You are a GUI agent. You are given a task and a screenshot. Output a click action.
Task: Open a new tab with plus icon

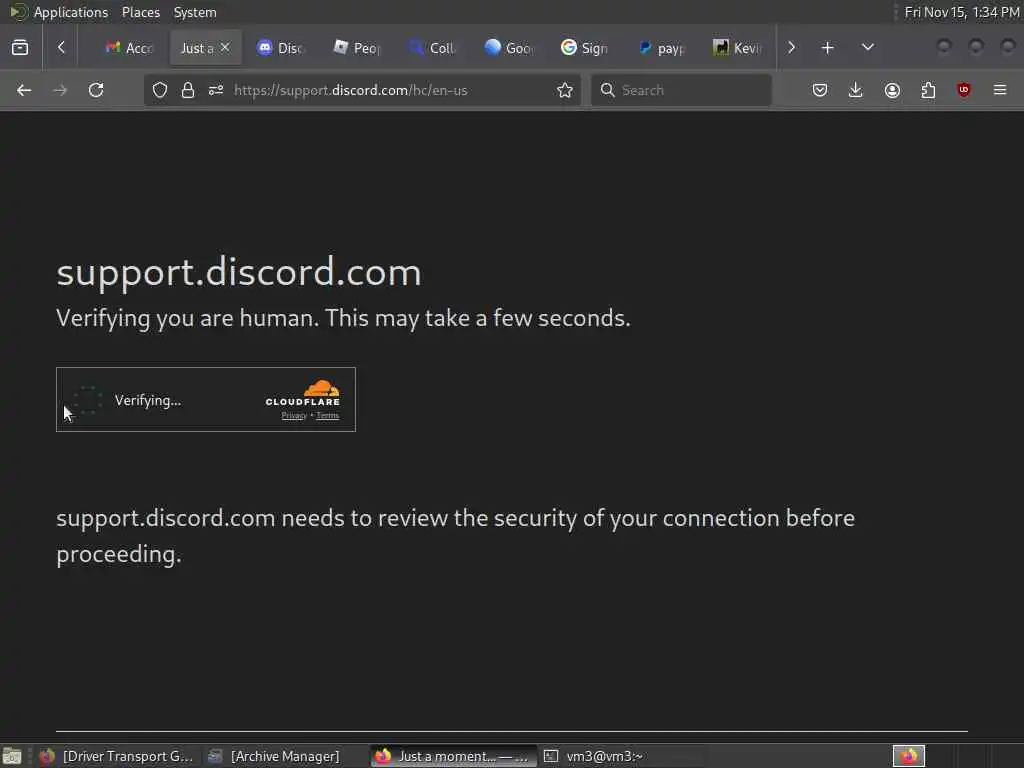827,48
